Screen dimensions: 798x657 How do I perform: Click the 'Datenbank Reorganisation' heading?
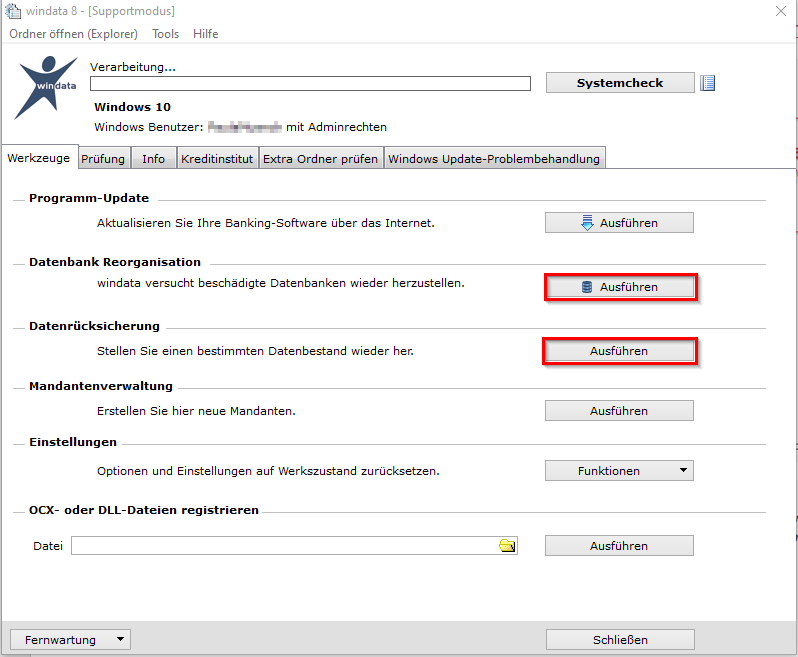coord(115,262)
